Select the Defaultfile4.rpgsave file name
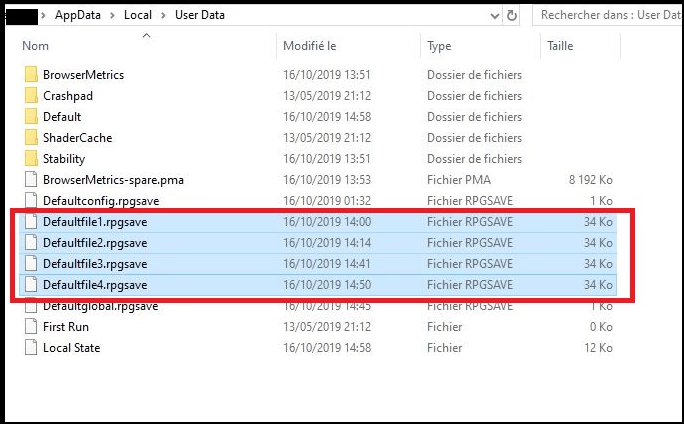 [95, 285]
